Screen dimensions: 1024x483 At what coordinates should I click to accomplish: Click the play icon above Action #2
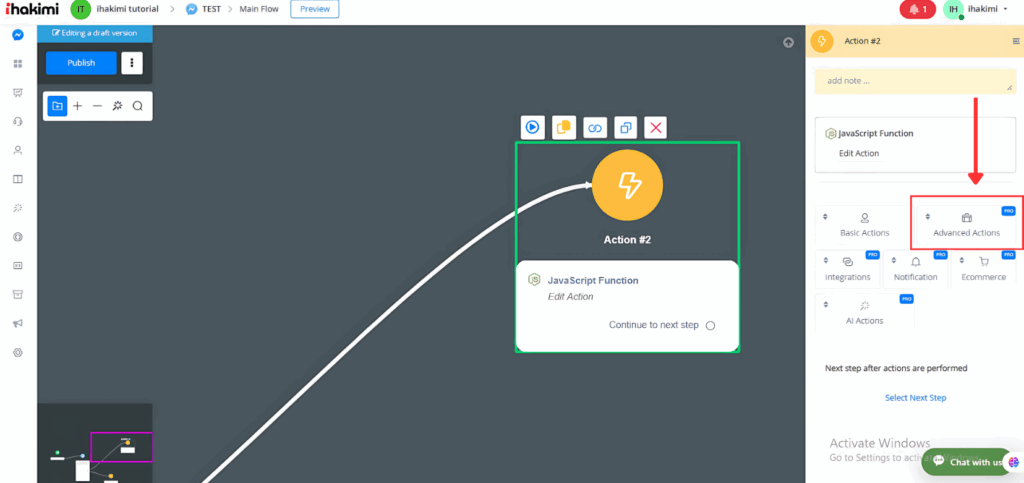[532, 128]
